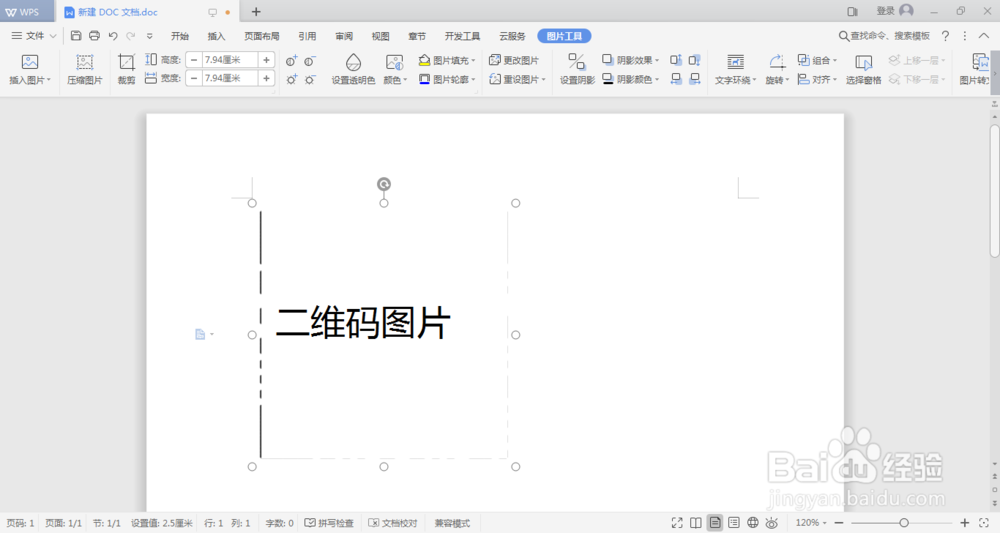The height and width of the screenshot is (533, 1000).
Task: Toggle eye protection mode icon
Action: tap(772, 523)
